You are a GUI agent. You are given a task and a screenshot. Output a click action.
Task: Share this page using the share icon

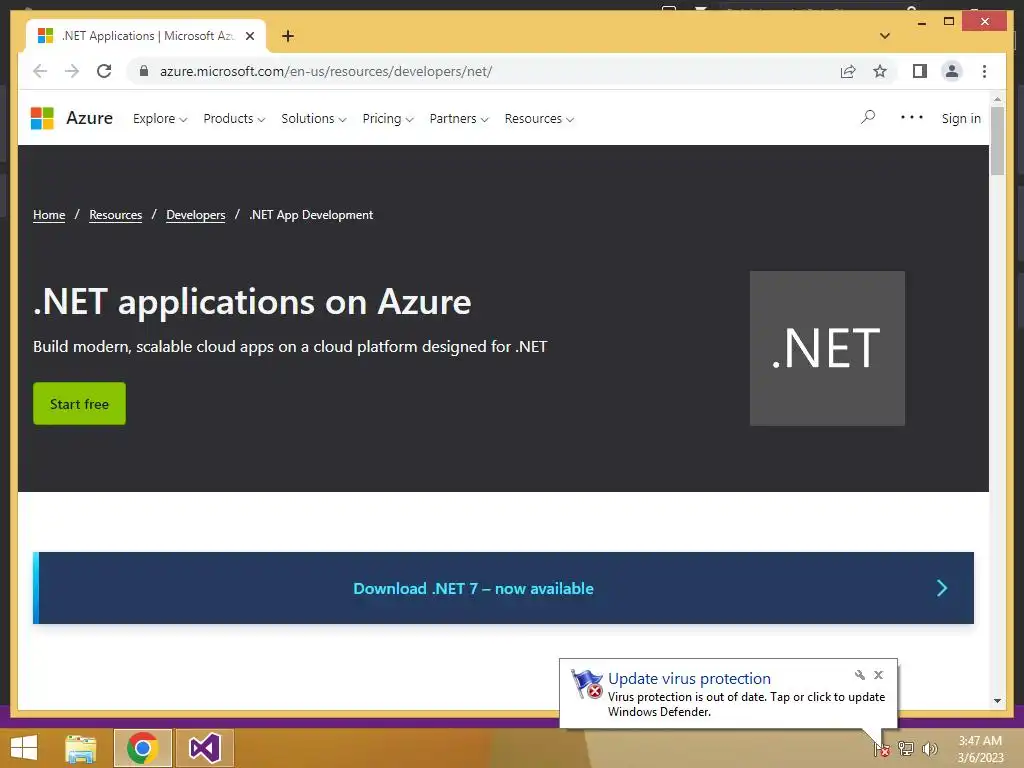tap(848, 71)
